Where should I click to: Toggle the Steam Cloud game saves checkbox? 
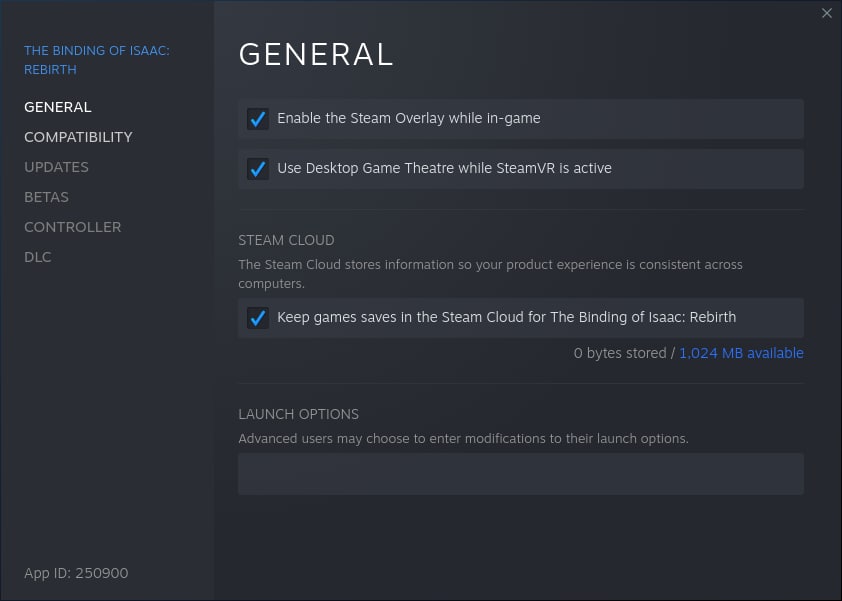pyautogui.click(x=258, y=317)
